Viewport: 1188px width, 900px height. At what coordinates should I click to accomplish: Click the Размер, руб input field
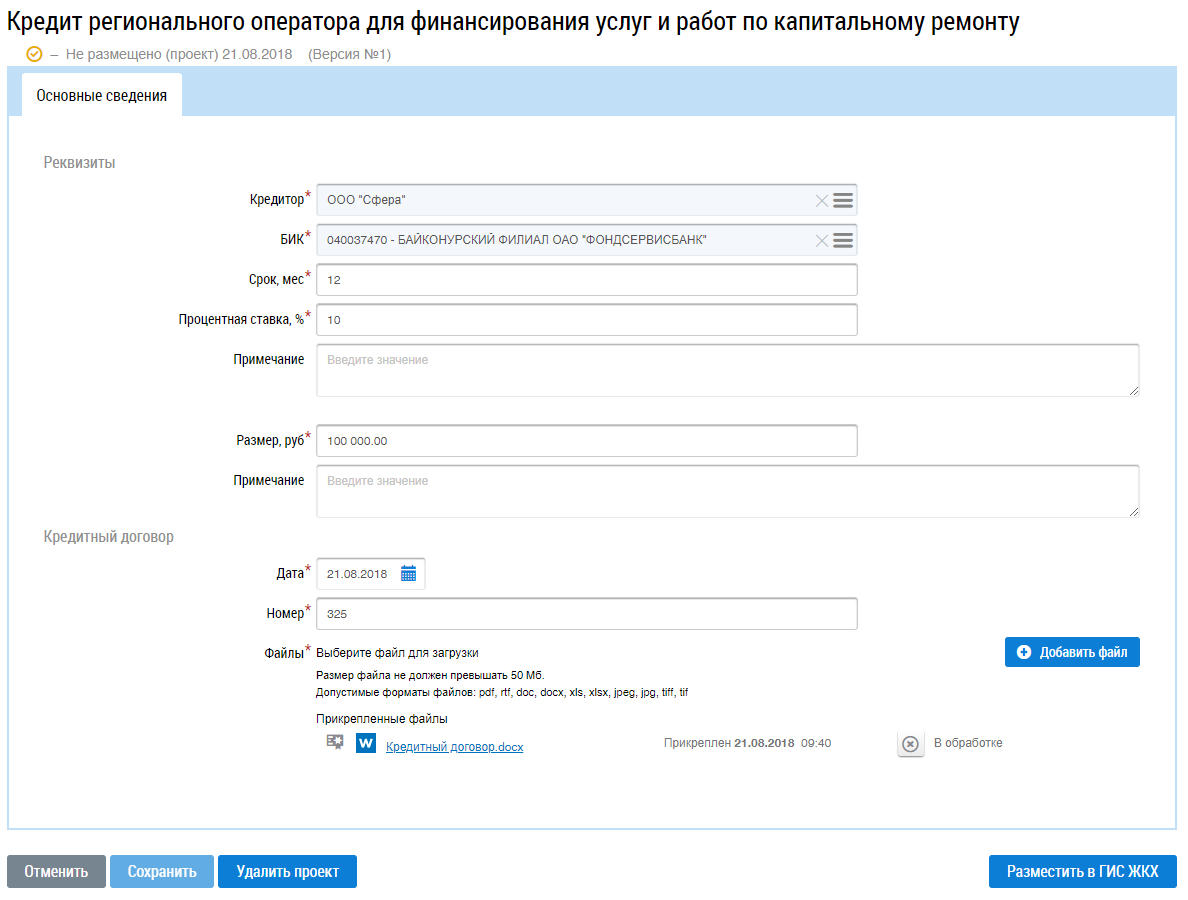[x=586, y=441]
